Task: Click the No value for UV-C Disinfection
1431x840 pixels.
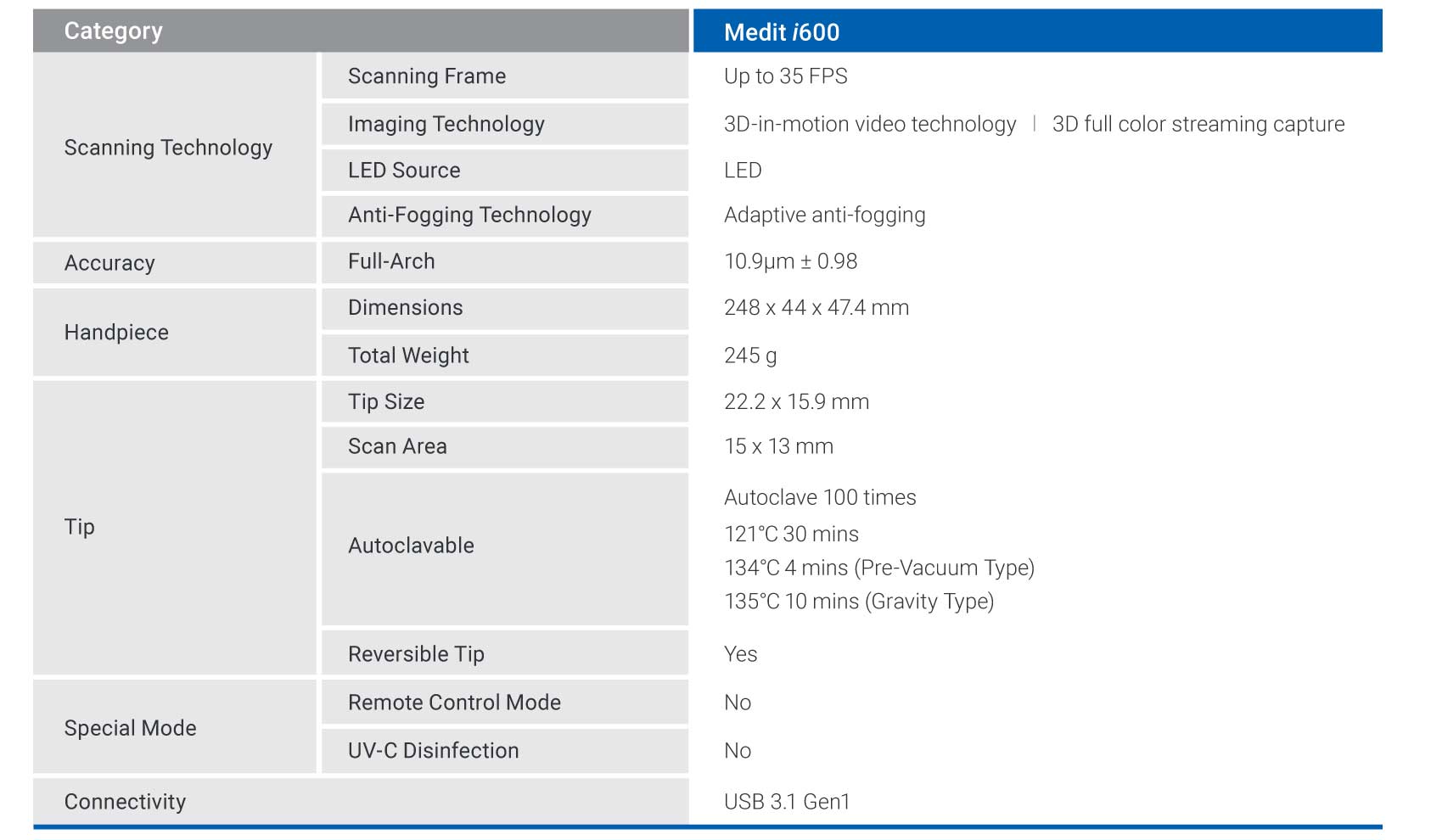Action: pyautogui.click(x=738, y=751)
